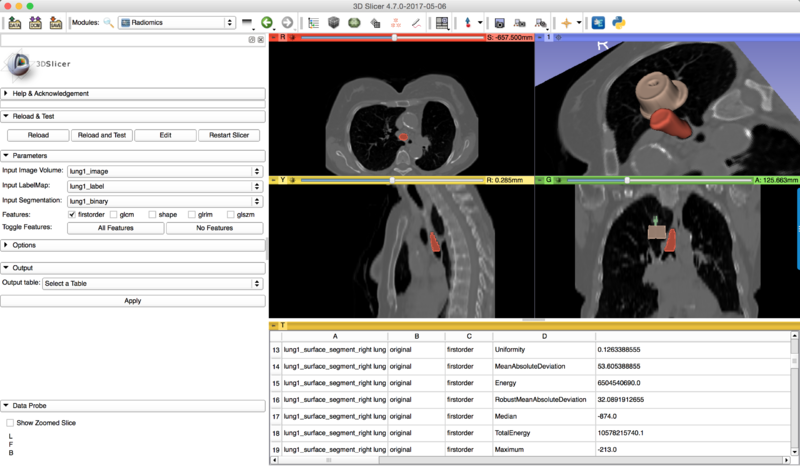This screenshot has height=466, width=800.
Task: Click the Restart Slicer button
Action: (229, 135)
